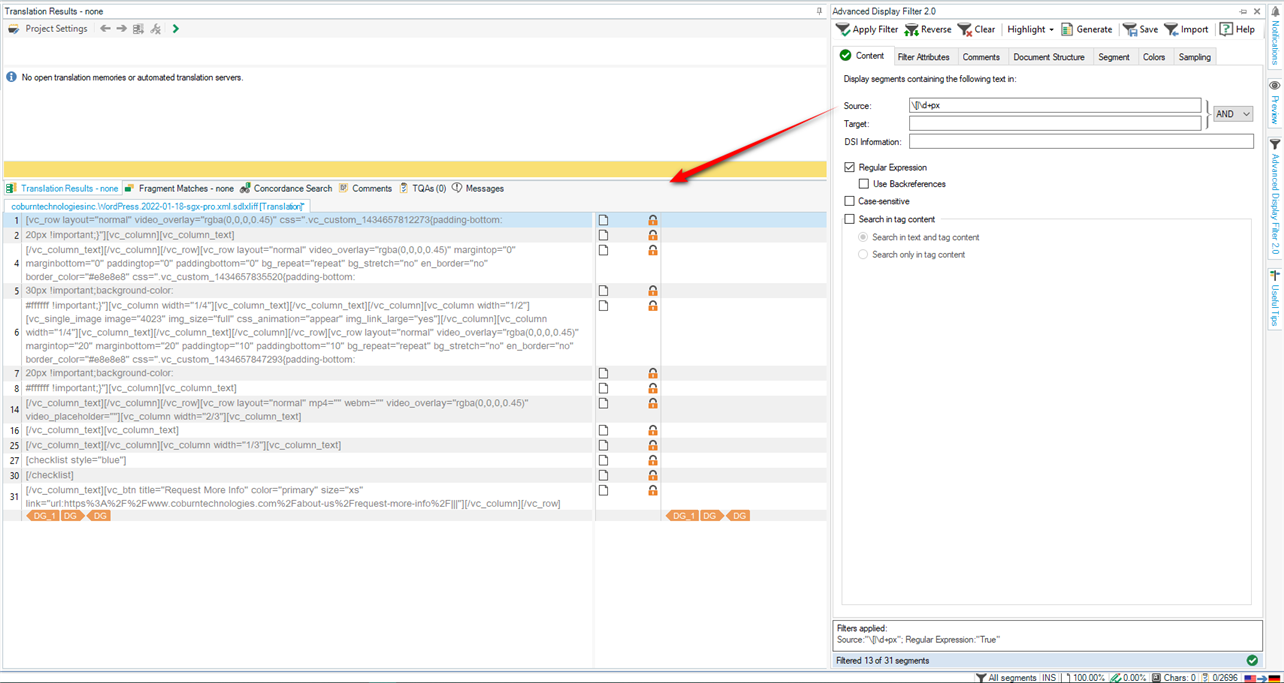Click the previous match left arrow icon
1284x683 pixels.
click(x=105, y=29)
